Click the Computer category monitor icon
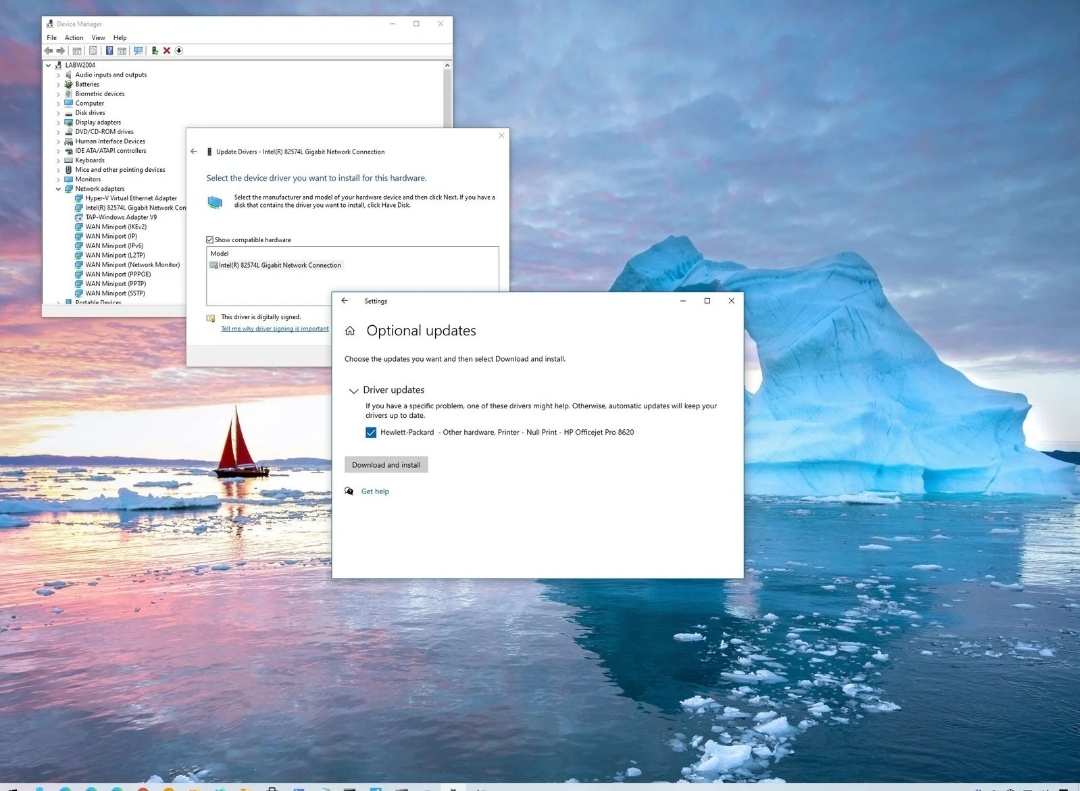The height and width of the screenshot is (791, 1080). tap(69, 103)
